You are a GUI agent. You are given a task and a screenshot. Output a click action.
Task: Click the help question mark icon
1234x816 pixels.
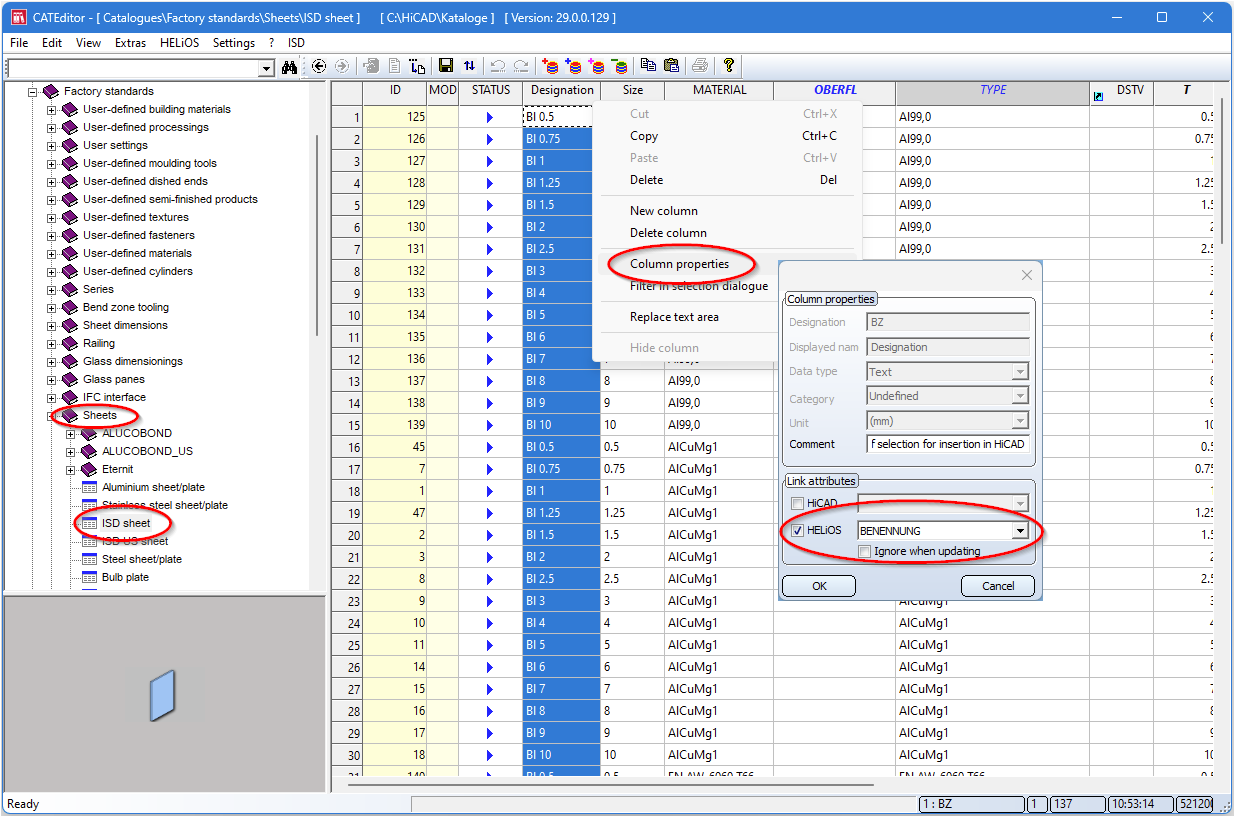click(x=729, y=66)
